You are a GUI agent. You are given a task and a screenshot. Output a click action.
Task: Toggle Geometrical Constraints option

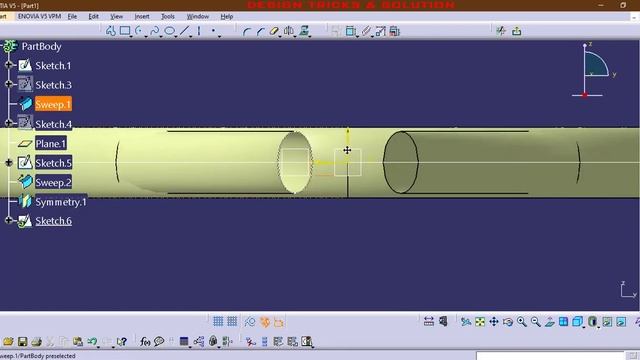264,322
